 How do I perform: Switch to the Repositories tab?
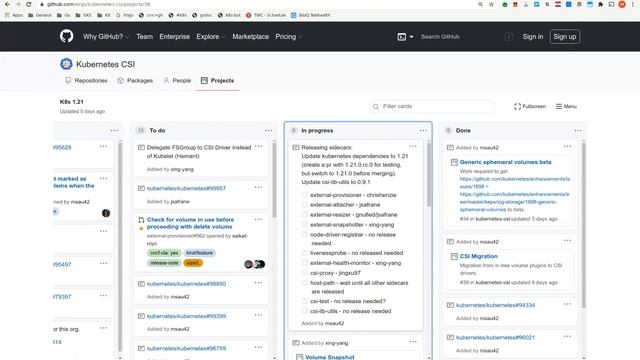point(87,81)
